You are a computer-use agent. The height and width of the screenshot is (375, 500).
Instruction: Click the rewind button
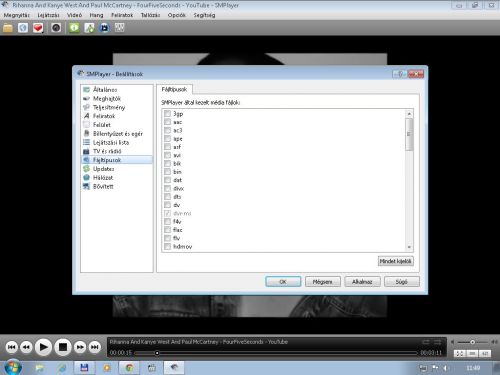(x=26, y=347)
